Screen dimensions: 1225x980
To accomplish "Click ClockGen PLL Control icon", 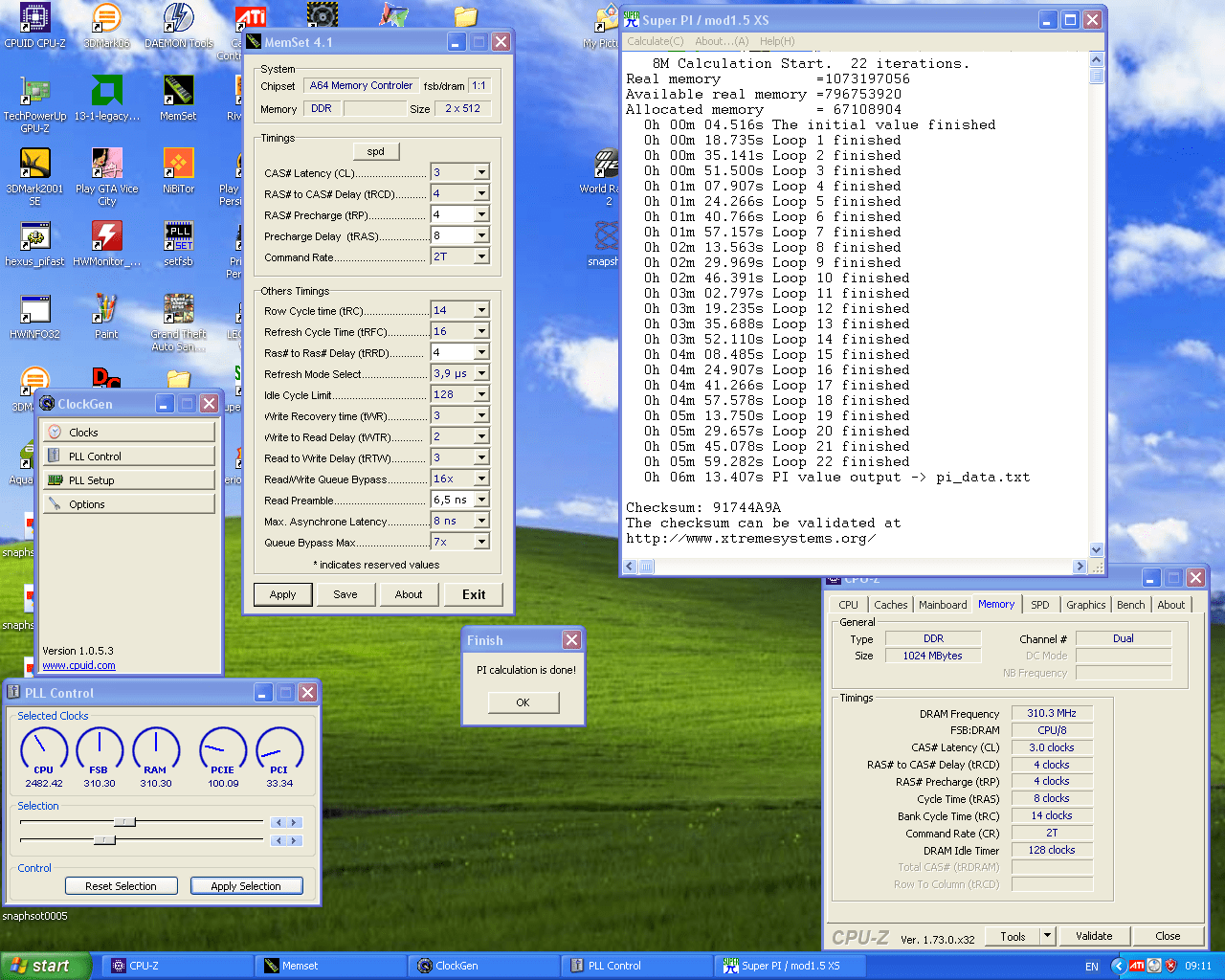I will [x=55, y=457].
